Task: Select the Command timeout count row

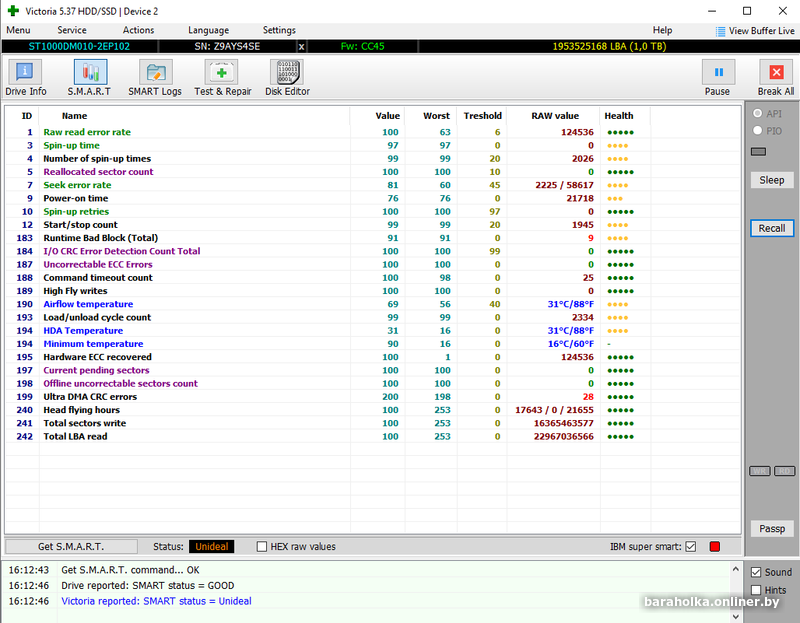Action: pos(372,278)
